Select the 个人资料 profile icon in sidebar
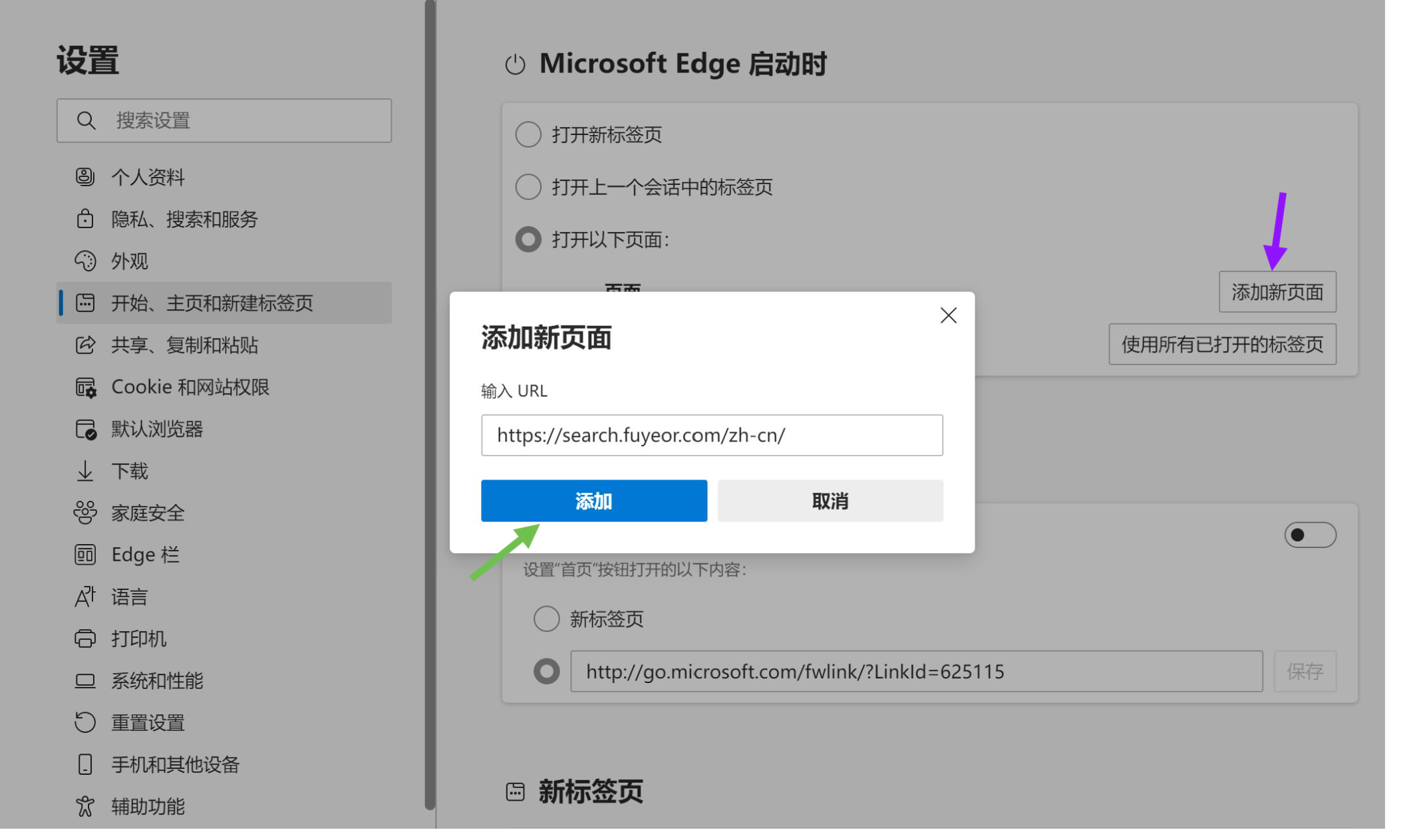This screenshot has width=1405, height=840. (x=85, y=177)
